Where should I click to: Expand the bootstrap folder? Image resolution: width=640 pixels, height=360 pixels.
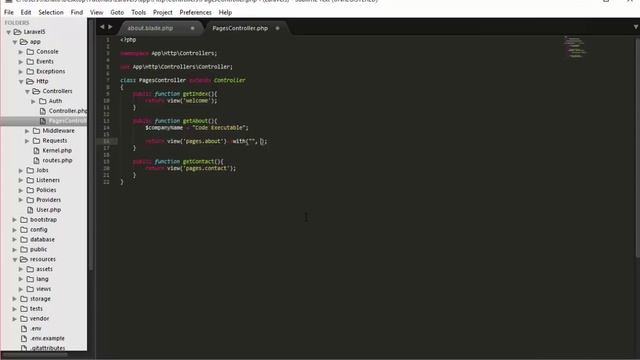[15, 220]
